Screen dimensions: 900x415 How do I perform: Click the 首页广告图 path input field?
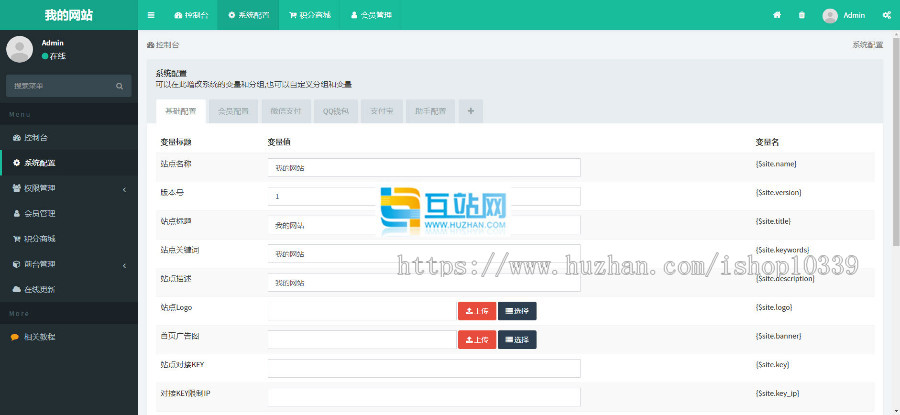tap(362, 340)
